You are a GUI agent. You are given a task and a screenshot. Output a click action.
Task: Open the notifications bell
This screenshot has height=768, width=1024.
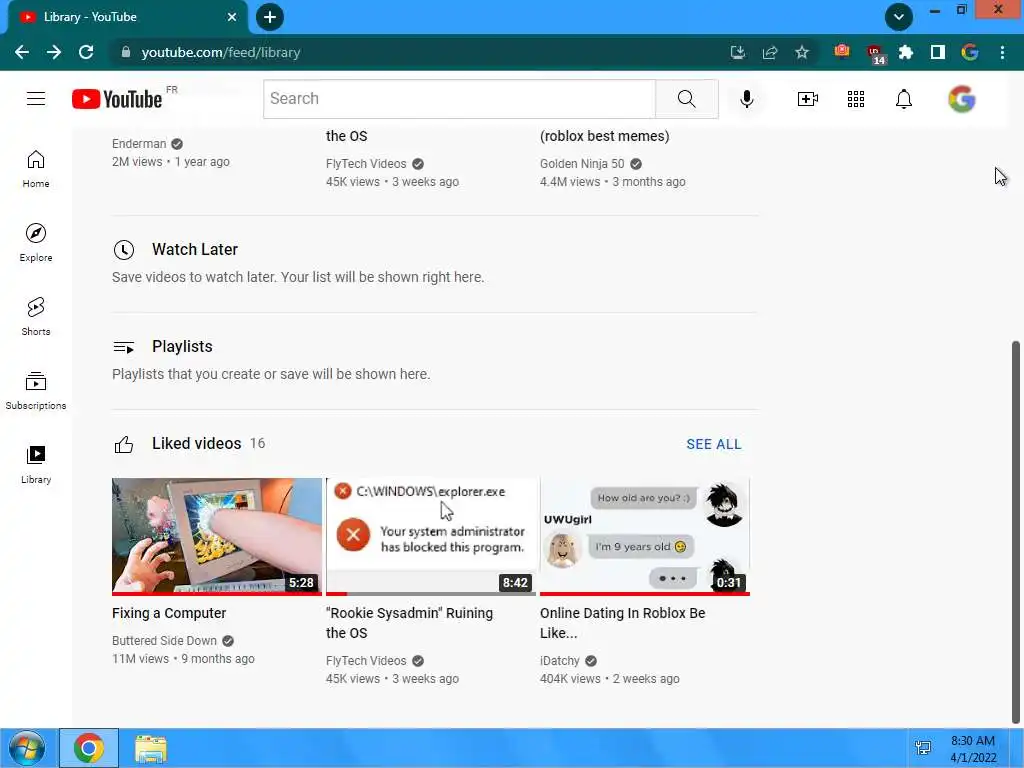pyautogui.click(x=904, y=99)
